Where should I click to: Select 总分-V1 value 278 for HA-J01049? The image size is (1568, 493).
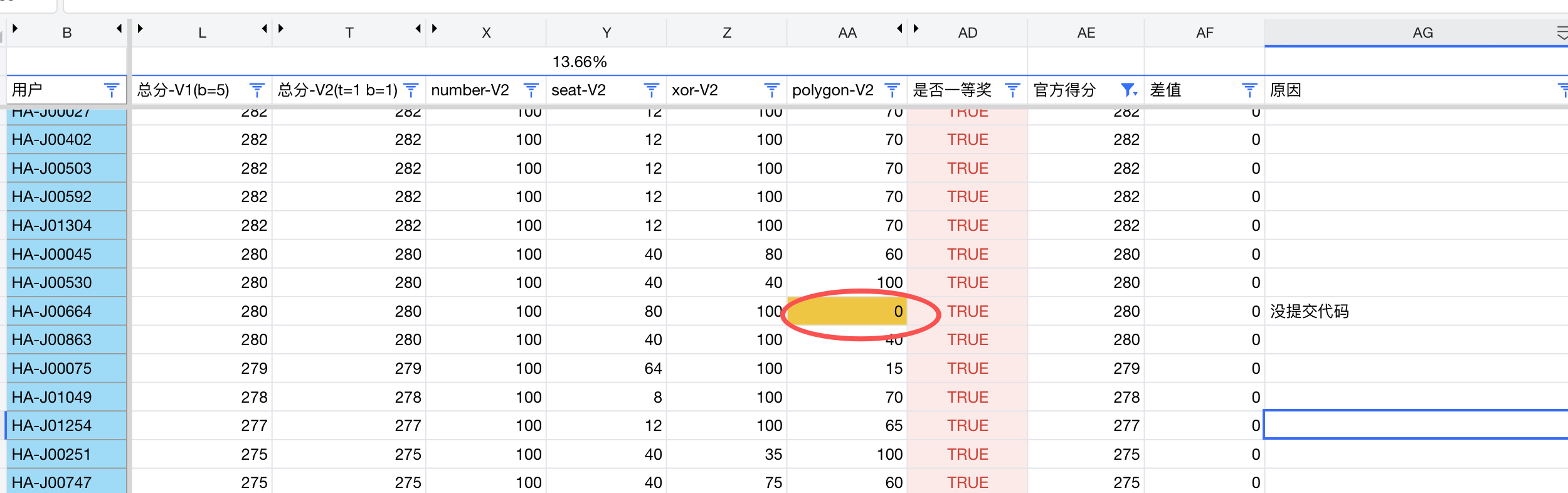(x=202, y=397)
